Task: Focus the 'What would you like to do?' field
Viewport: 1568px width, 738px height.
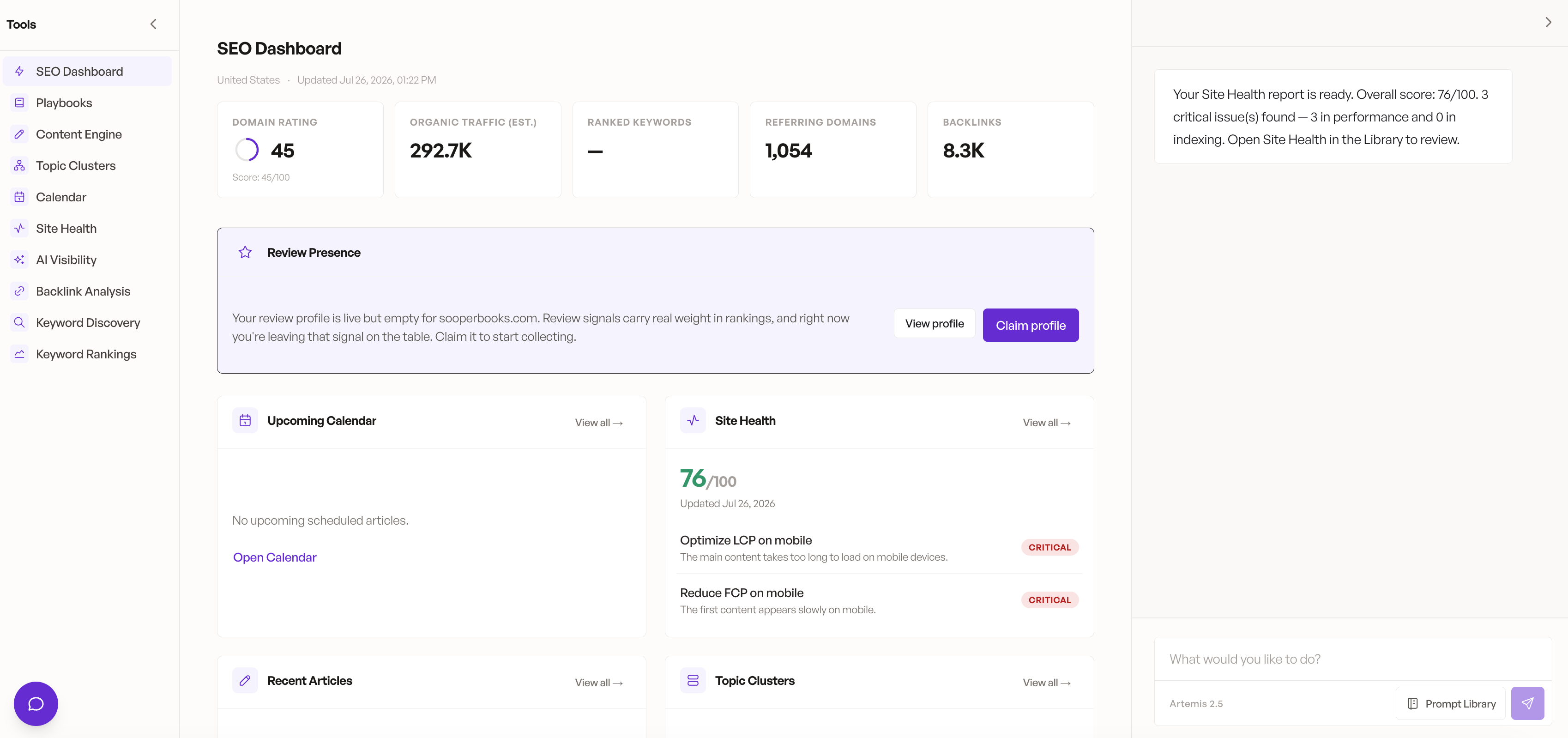Action: click(1352, 659)
